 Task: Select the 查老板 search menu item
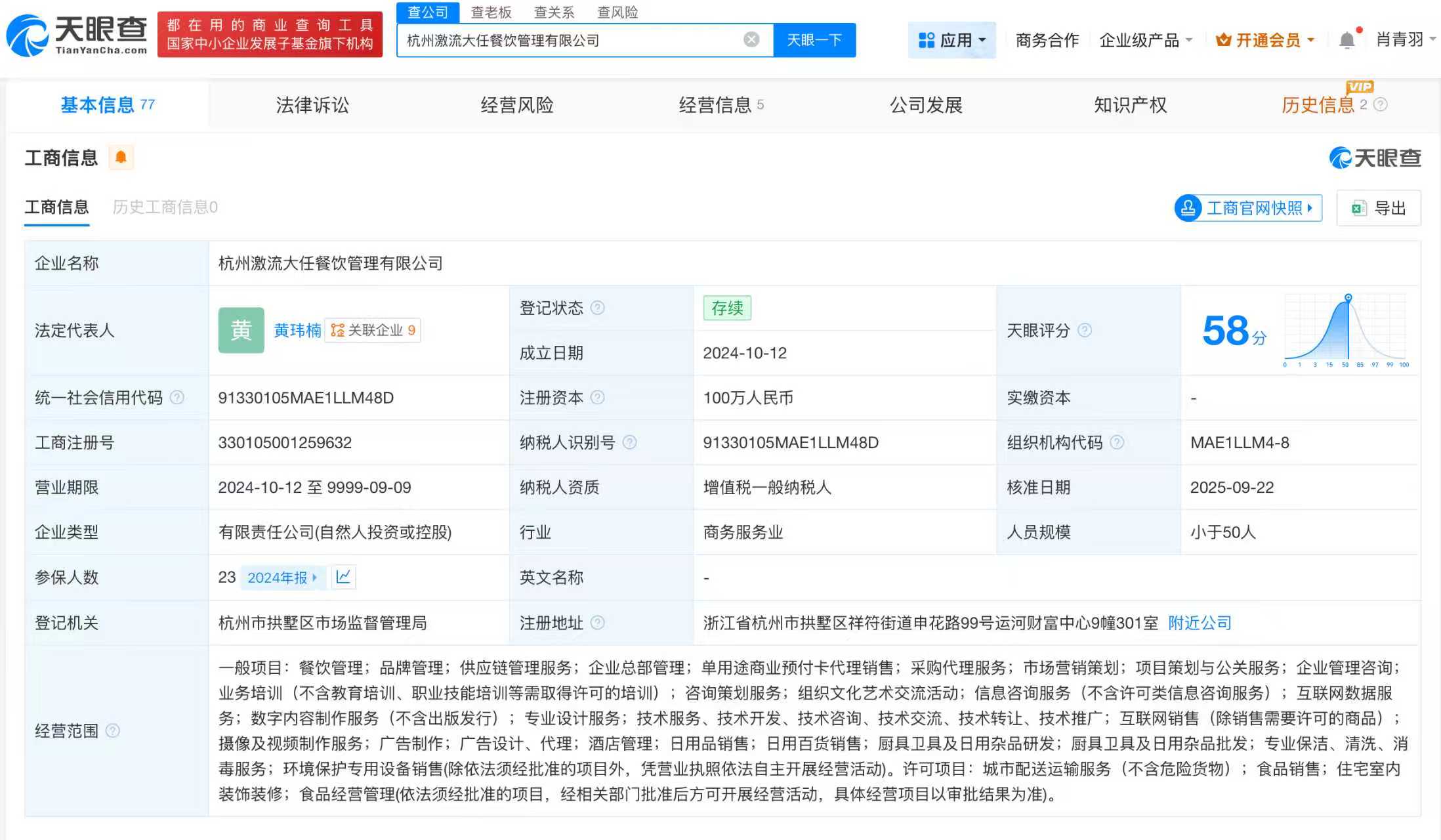[490, 12]
